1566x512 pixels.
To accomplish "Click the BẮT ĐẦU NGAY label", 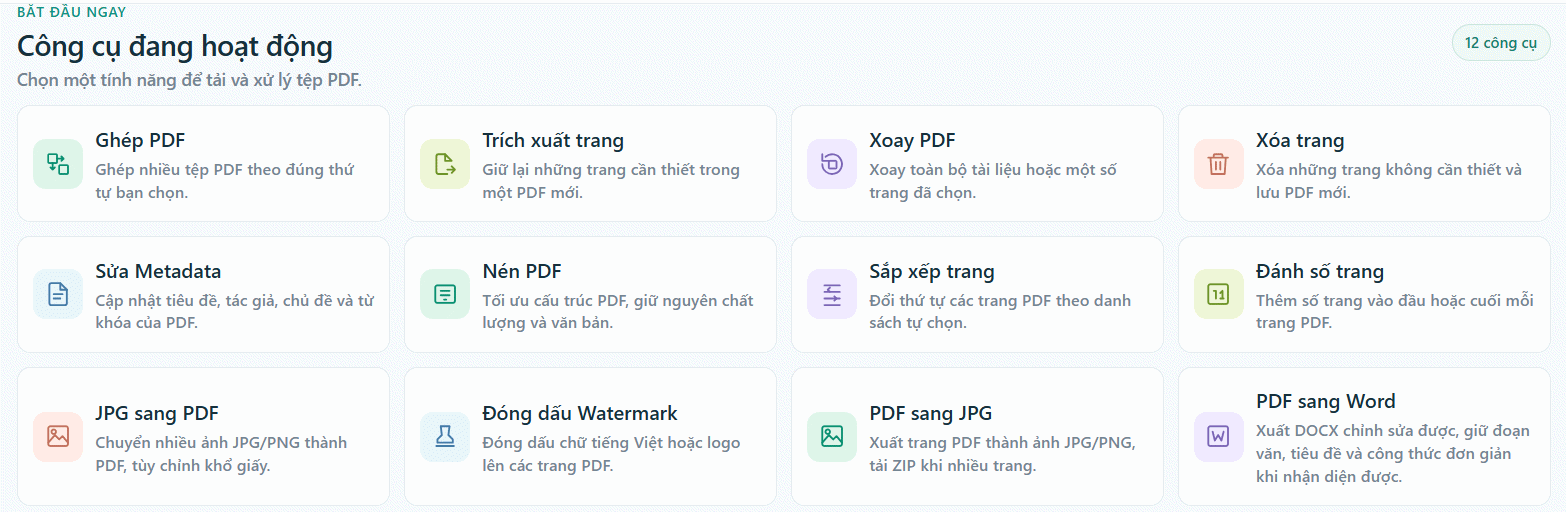I will pos(72,12).
